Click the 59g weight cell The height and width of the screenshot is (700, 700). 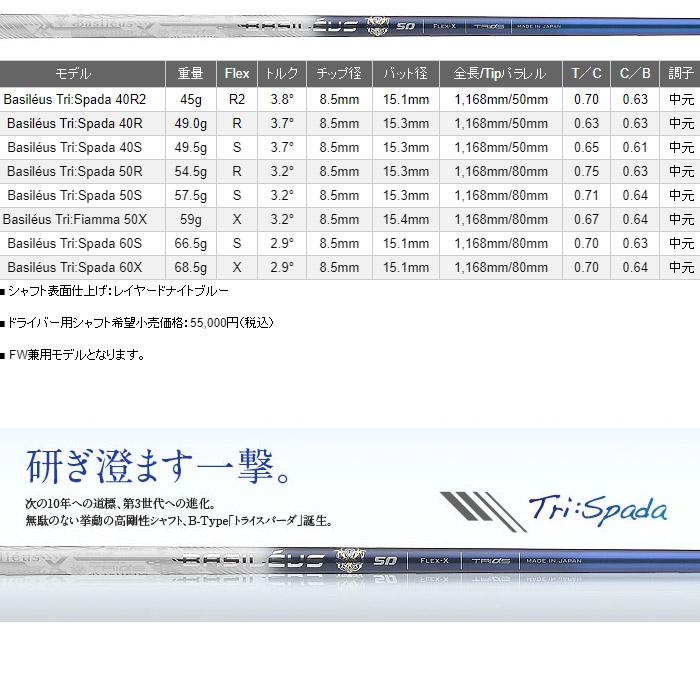(x=191, y=220)
